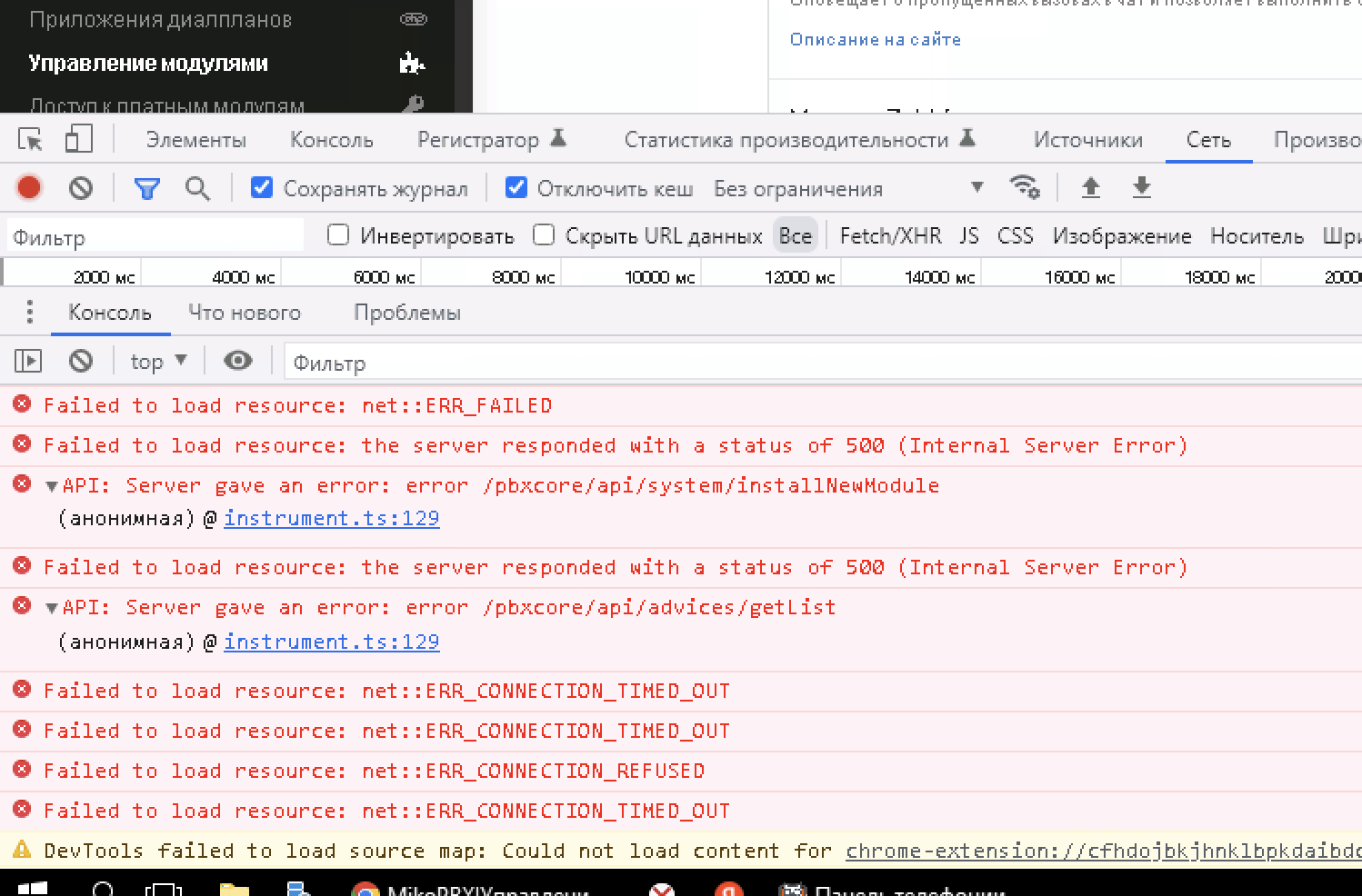Clear the network requests log

click(x=81, y=188)
